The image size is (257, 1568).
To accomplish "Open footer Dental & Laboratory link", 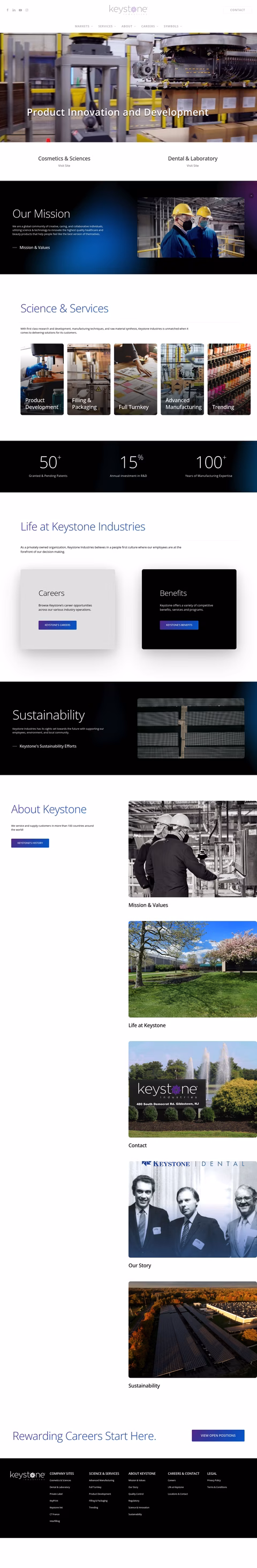I will (59, 1487).
